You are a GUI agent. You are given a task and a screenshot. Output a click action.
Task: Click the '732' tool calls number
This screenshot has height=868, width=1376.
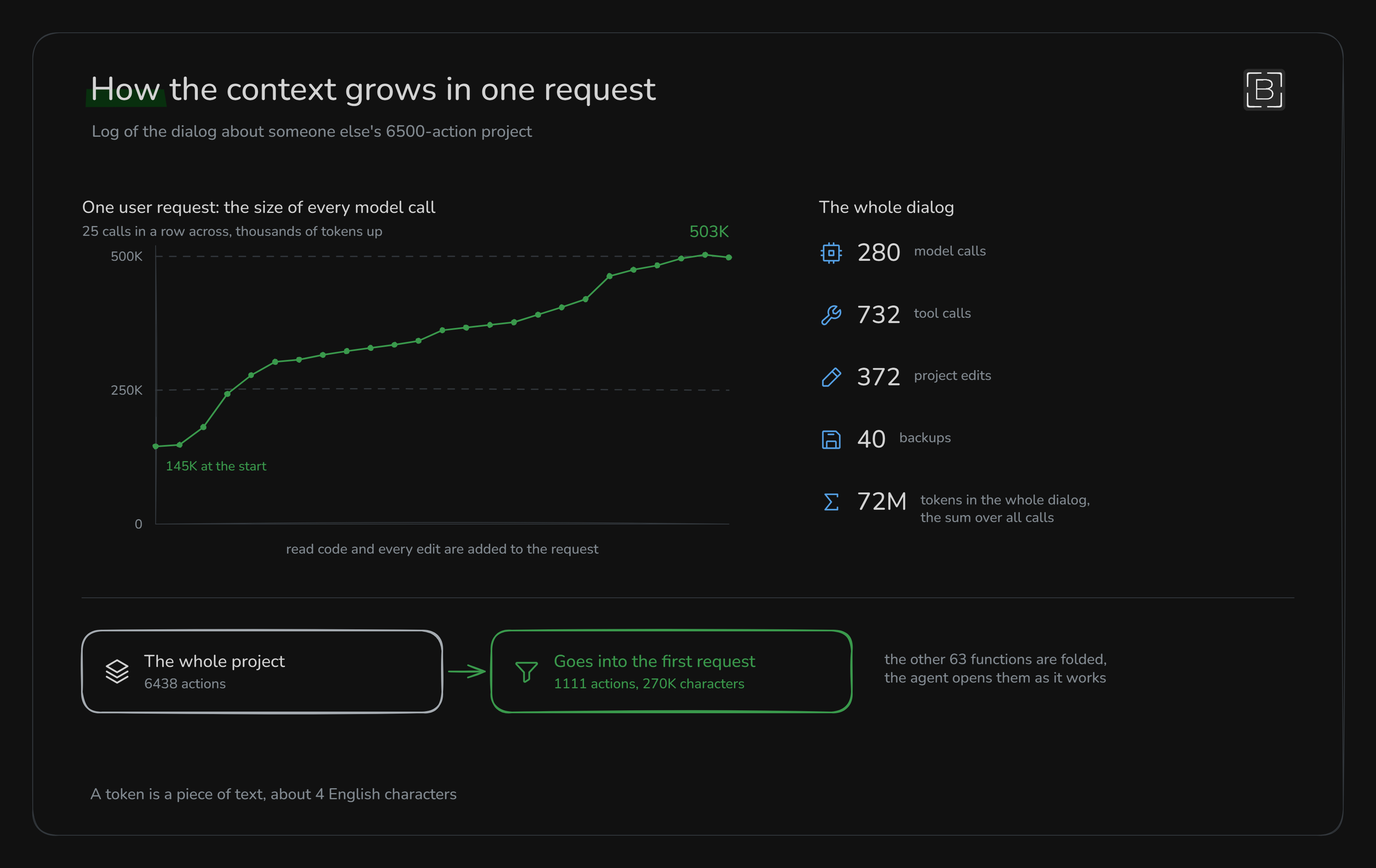878,315
